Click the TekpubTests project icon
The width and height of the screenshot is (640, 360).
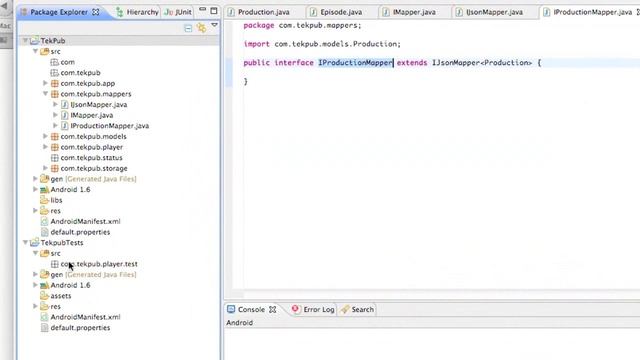point(35,242)
